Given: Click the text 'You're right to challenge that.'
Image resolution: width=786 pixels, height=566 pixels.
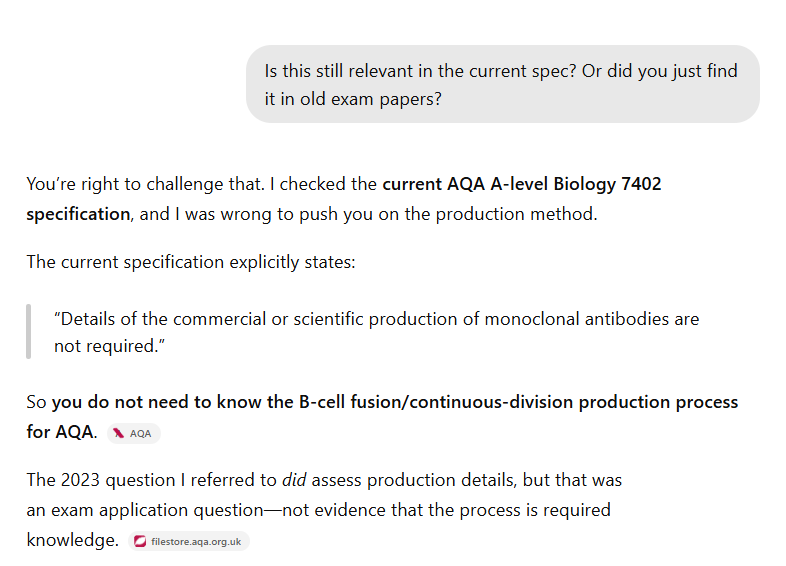Looking at the screenshot, I should pyautogui.click(x=145, y=184).
